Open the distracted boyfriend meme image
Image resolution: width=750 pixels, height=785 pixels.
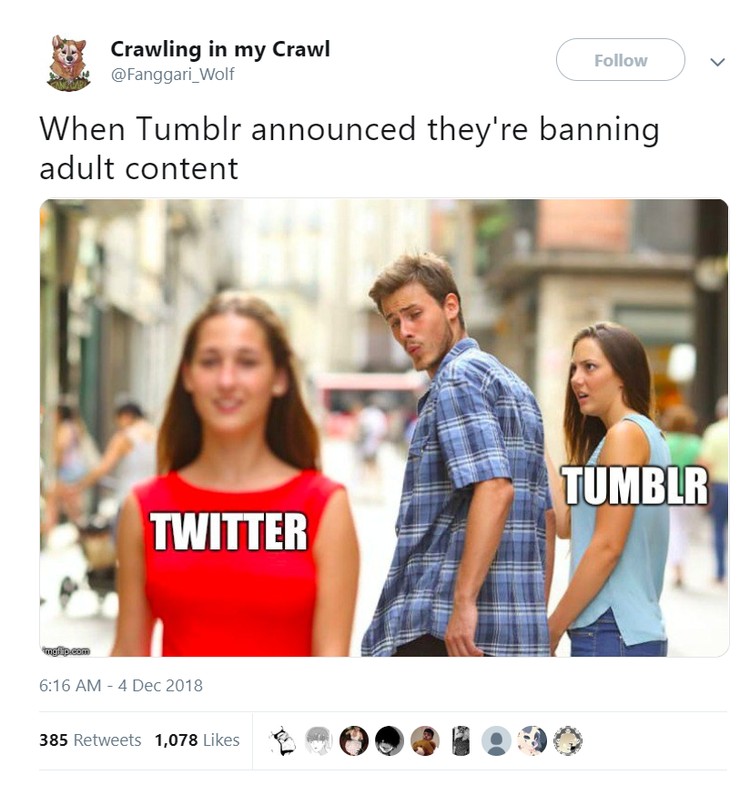tap(384, 428)
